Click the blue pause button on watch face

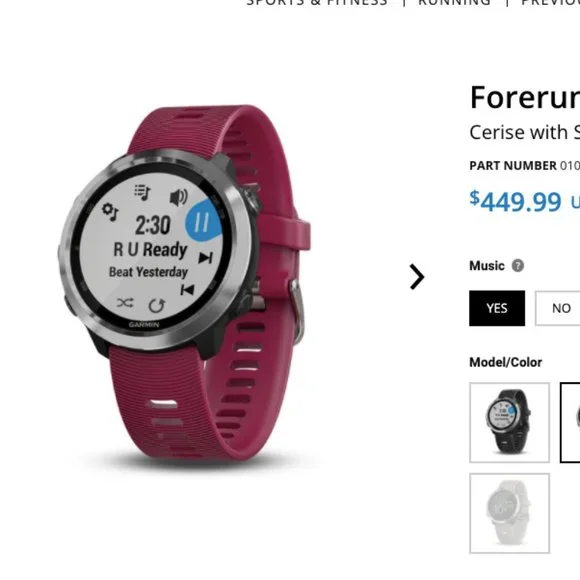click(x=203, y=222)
